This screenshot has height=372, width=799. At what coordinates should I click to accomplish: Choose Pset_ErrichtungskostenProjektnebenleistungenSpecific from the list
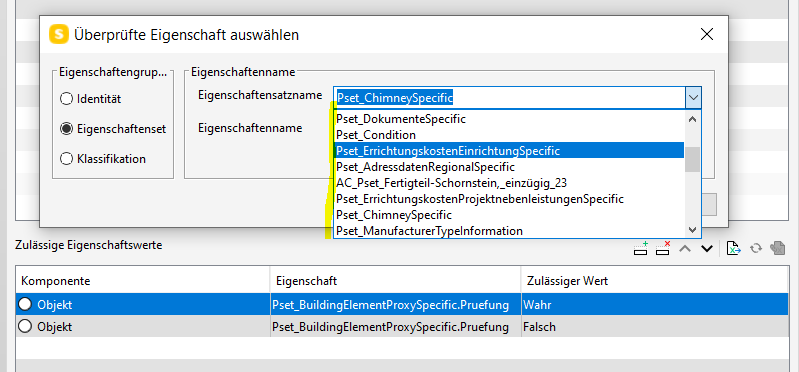[508, 198]
